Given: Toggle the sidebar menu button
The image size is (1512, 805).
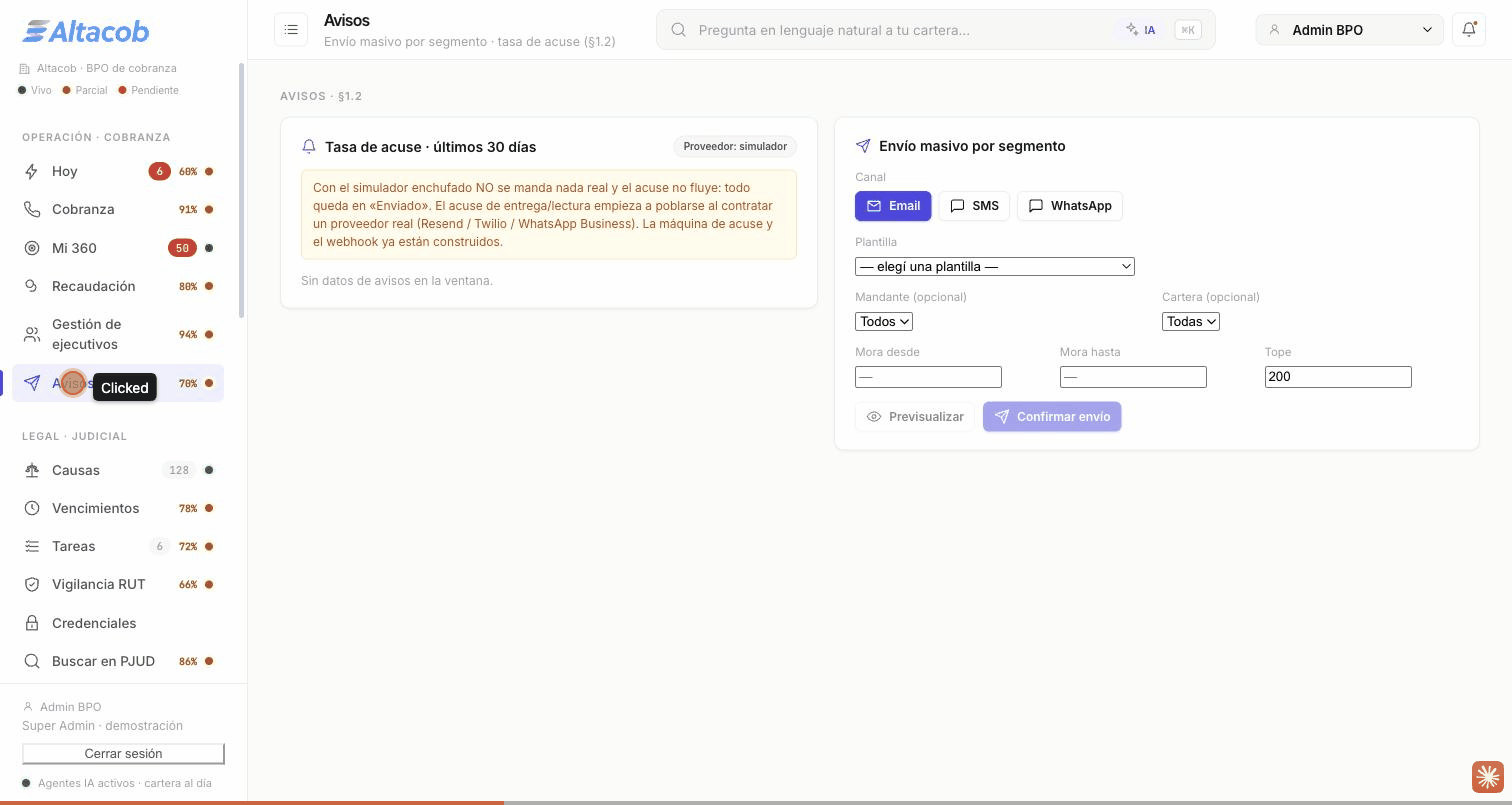Looking at the screenshot, I should click(x=291, y=30).
